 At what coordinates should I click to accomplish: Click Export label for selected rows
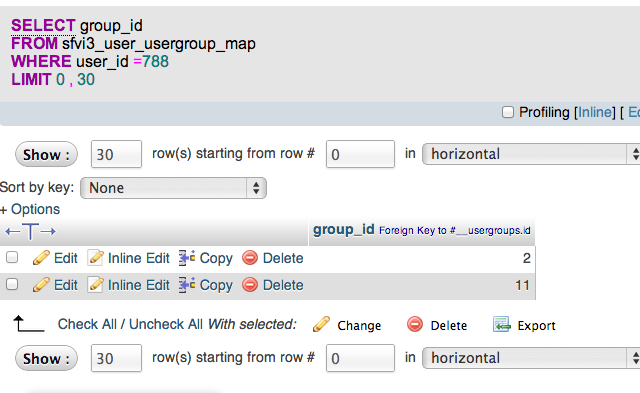tap(536, 326)
